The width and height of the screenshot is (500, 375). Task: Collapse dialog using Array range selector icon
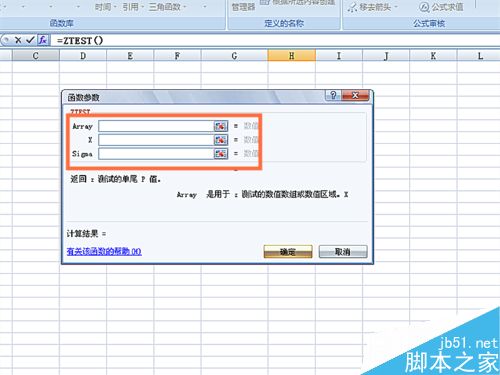pyautogui.click(x=220, y=126)
